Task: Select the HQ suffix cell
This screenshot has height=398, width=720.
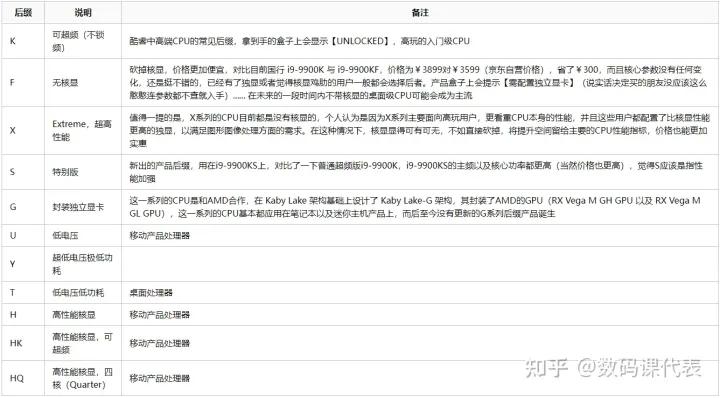Action: coord(23,378)
